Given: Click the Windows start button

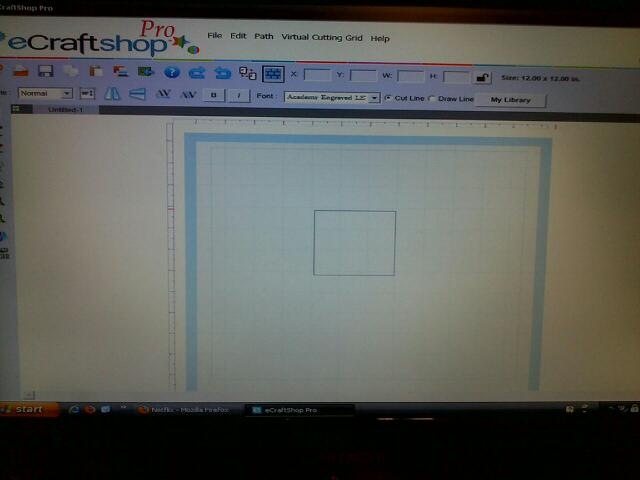Looking at the screenshot, I should click(x=29, y=409).
